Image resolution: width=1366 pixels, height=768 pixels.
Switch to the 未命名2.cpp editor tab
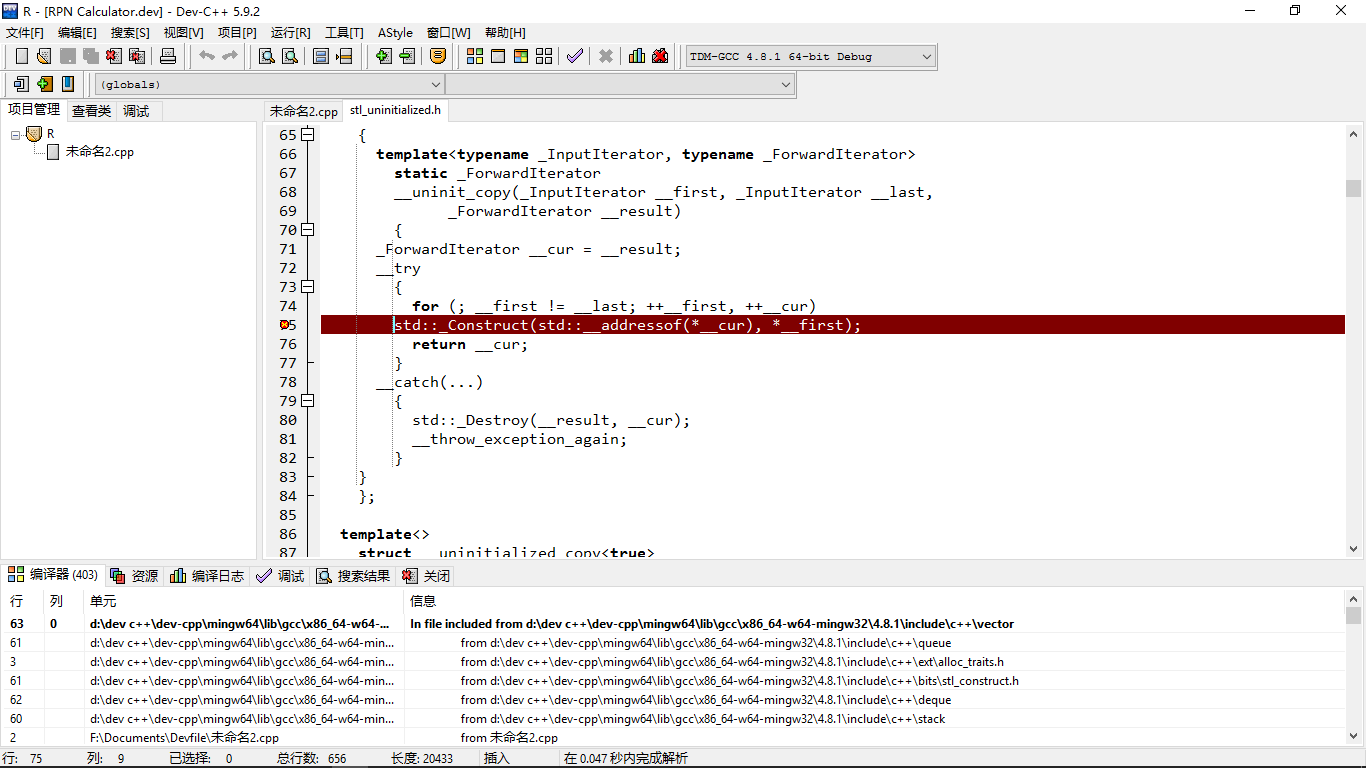(304, 111)
